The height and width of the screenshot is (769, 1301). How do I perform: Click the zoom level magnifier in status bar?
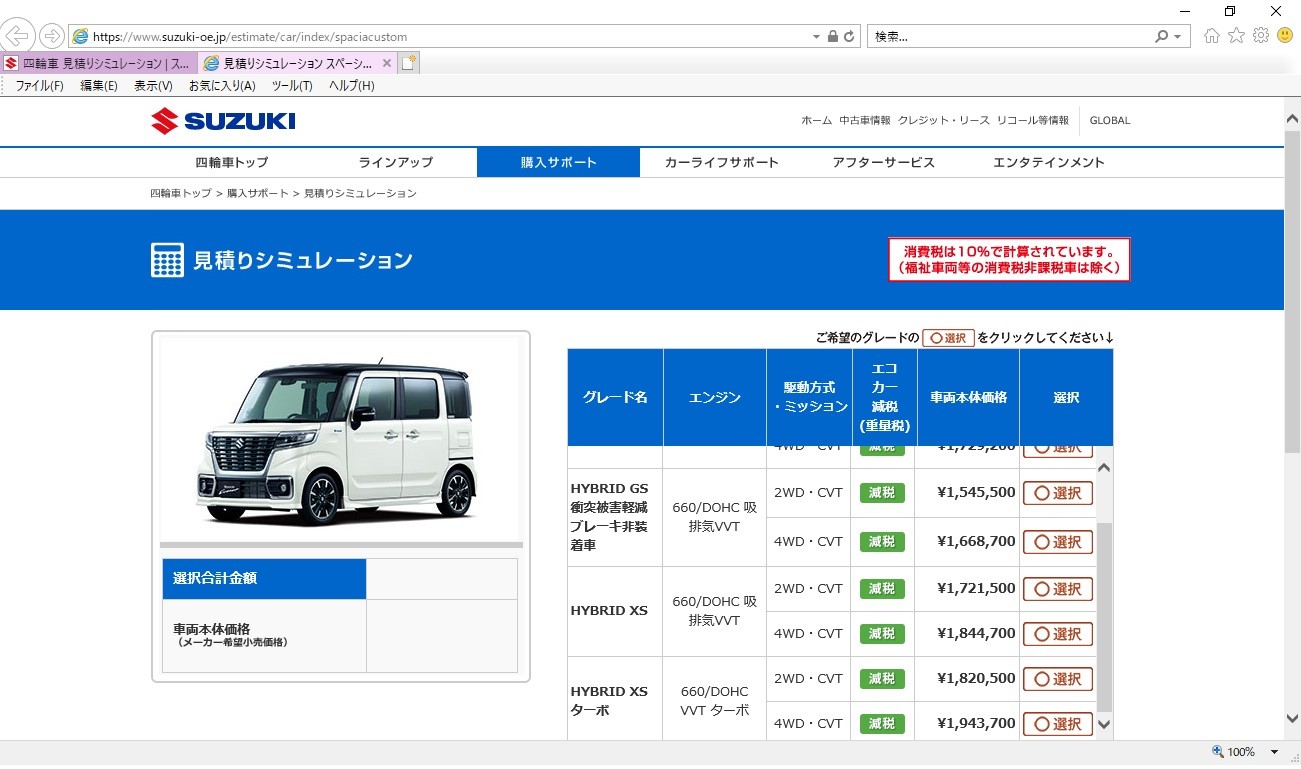coord(1217,752)
